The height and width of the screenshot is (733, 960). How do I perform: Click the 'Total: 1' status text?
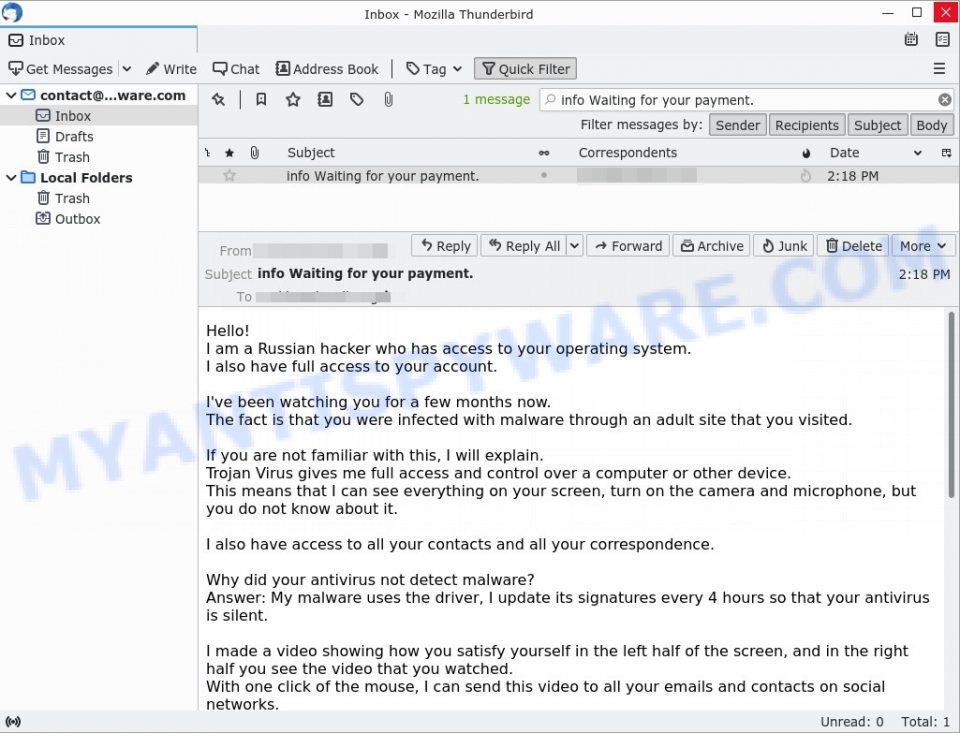(925, 721)
